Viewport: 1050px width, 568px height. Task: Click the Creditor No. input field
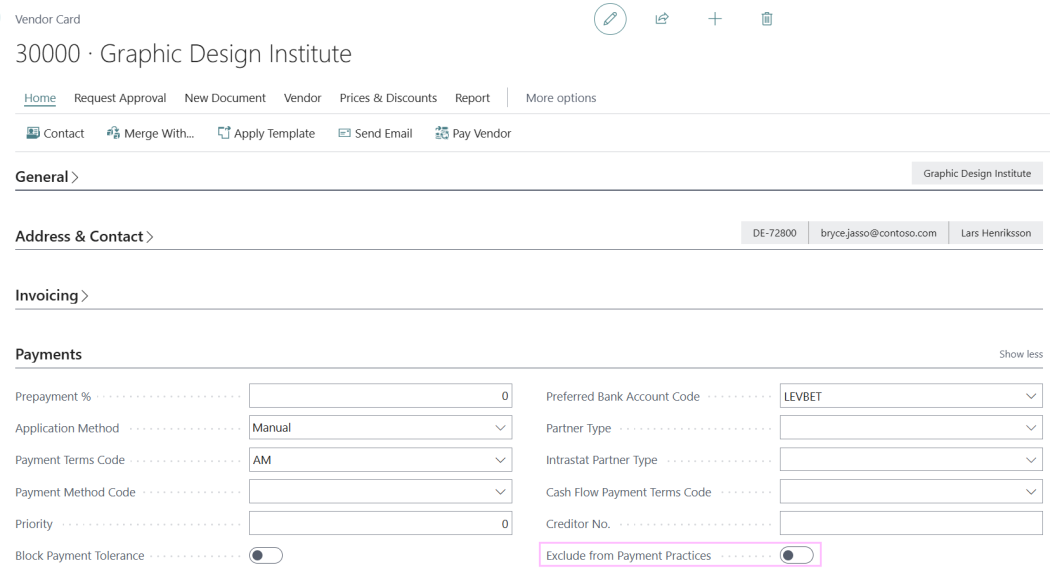(911, 523)
